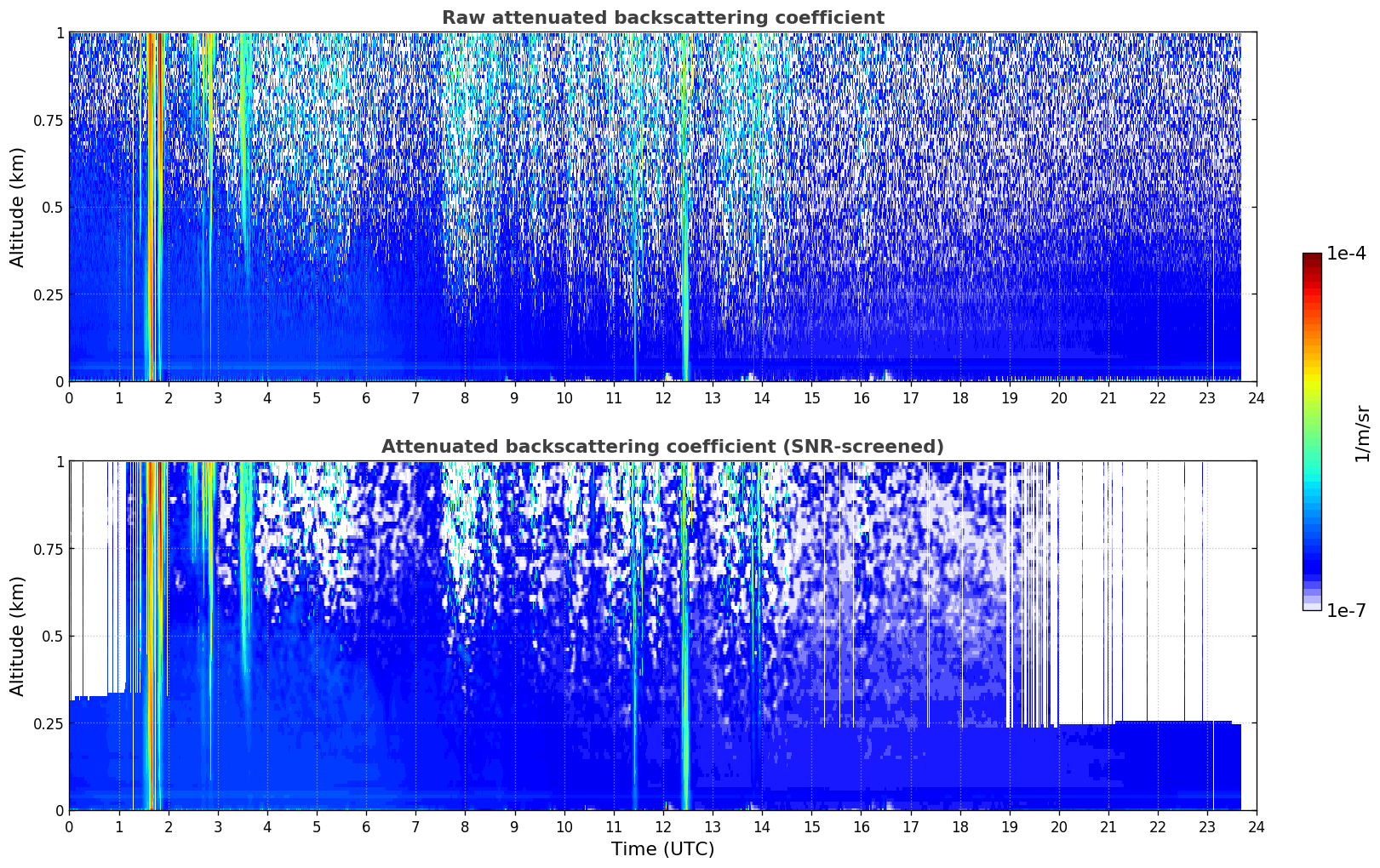Click the hour 12 tick on bottom axis
This screenshot has height=868, width=1380.
point(663,827)
